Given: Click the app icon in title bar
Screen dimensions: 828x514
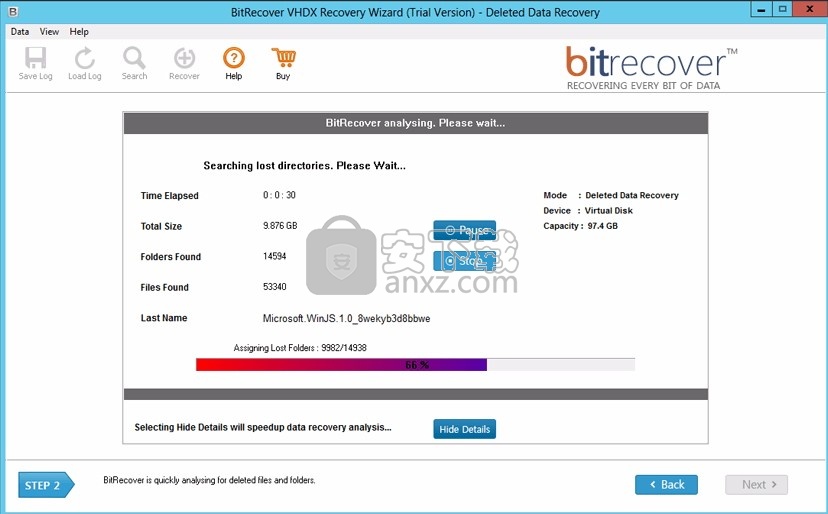Looking at the screenshot, I should [13, 11].
